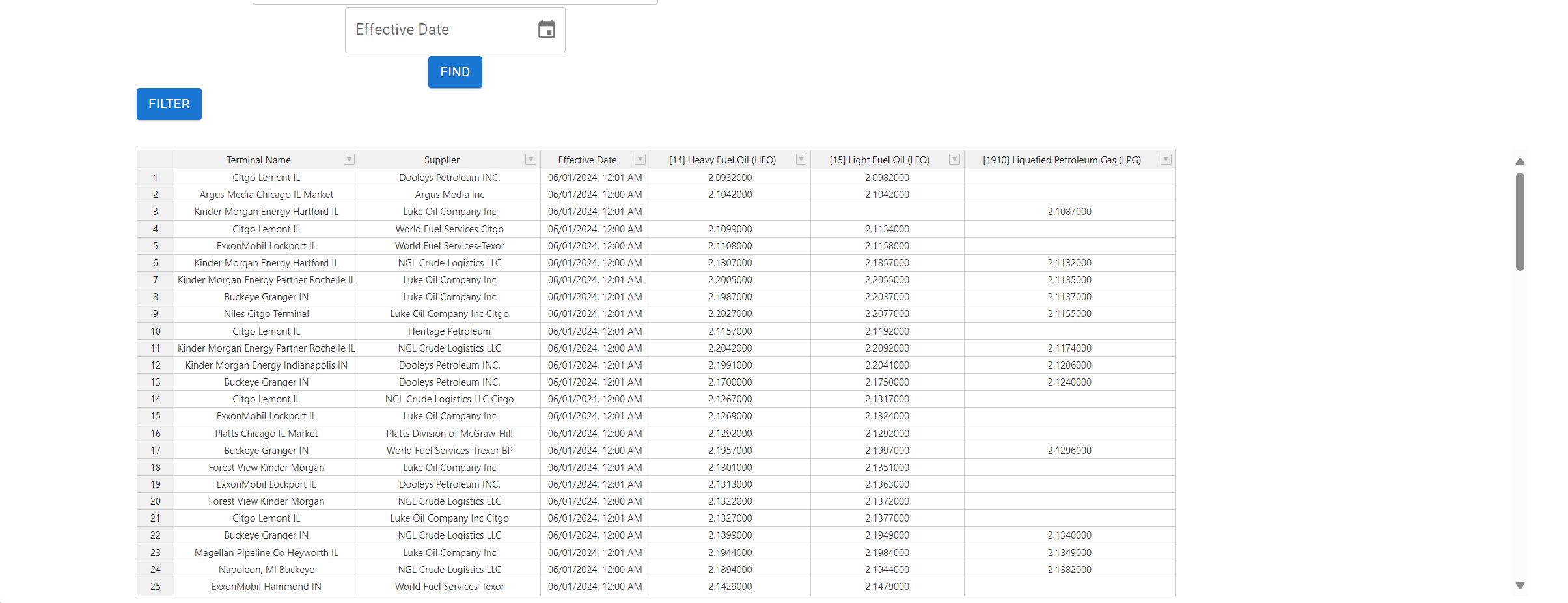Click NGL Crude Logistics LLC Citgo cell
The height and width of the screenshot is (603, 1568).
tap(449, 399)
